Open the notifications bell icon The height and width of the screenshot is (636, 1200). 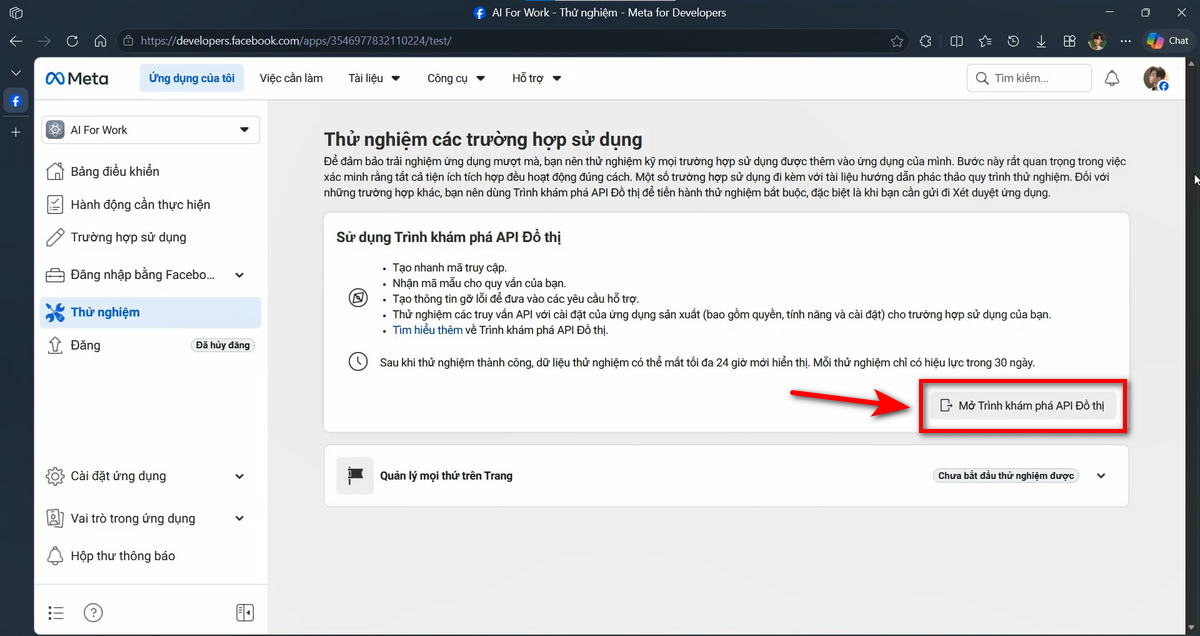(1112, 78)
